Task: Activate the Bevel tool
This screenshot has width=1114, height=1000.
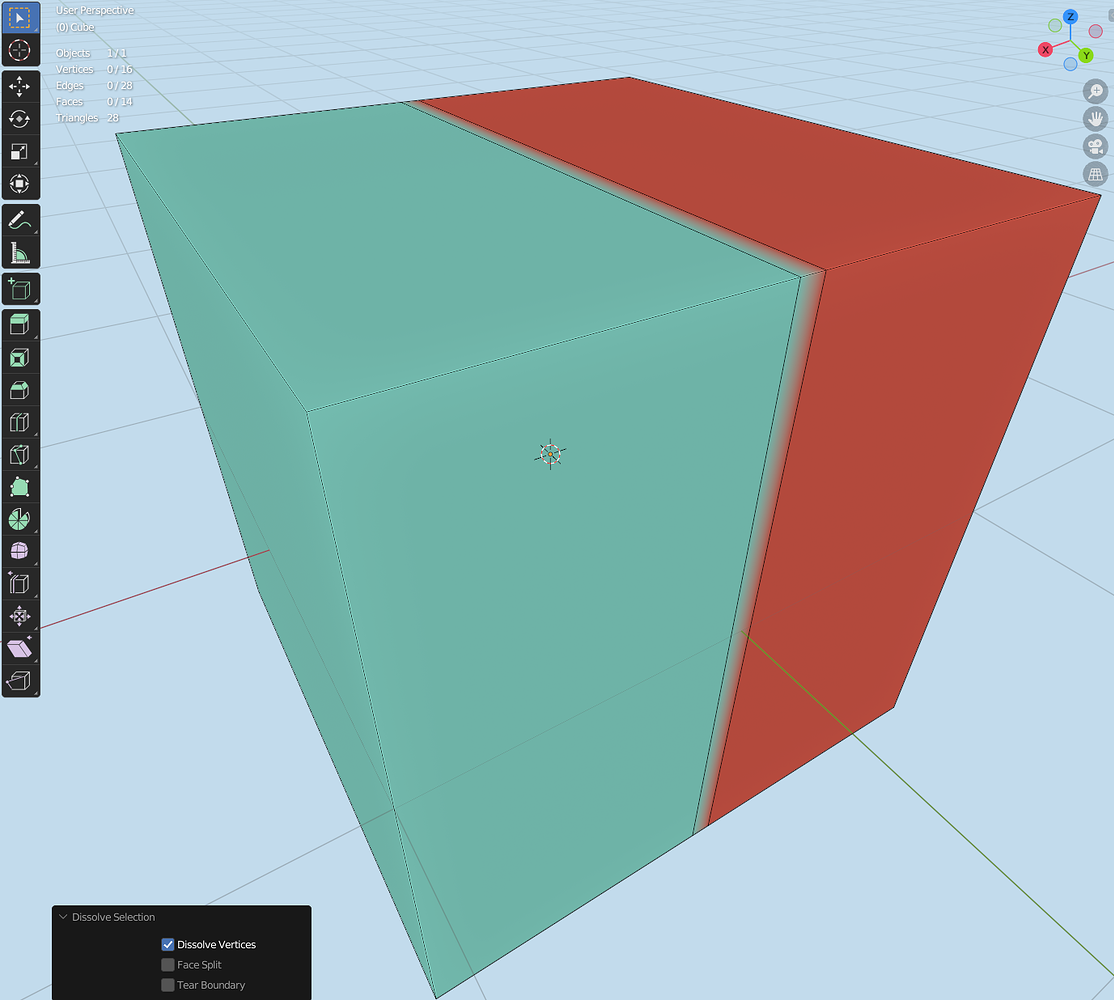Action: pos(20,389)
